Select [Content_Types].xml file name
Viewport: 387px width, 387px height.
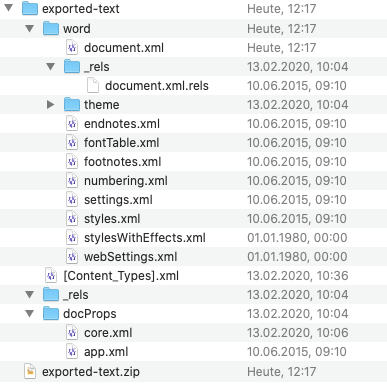(x=121, y=276)
